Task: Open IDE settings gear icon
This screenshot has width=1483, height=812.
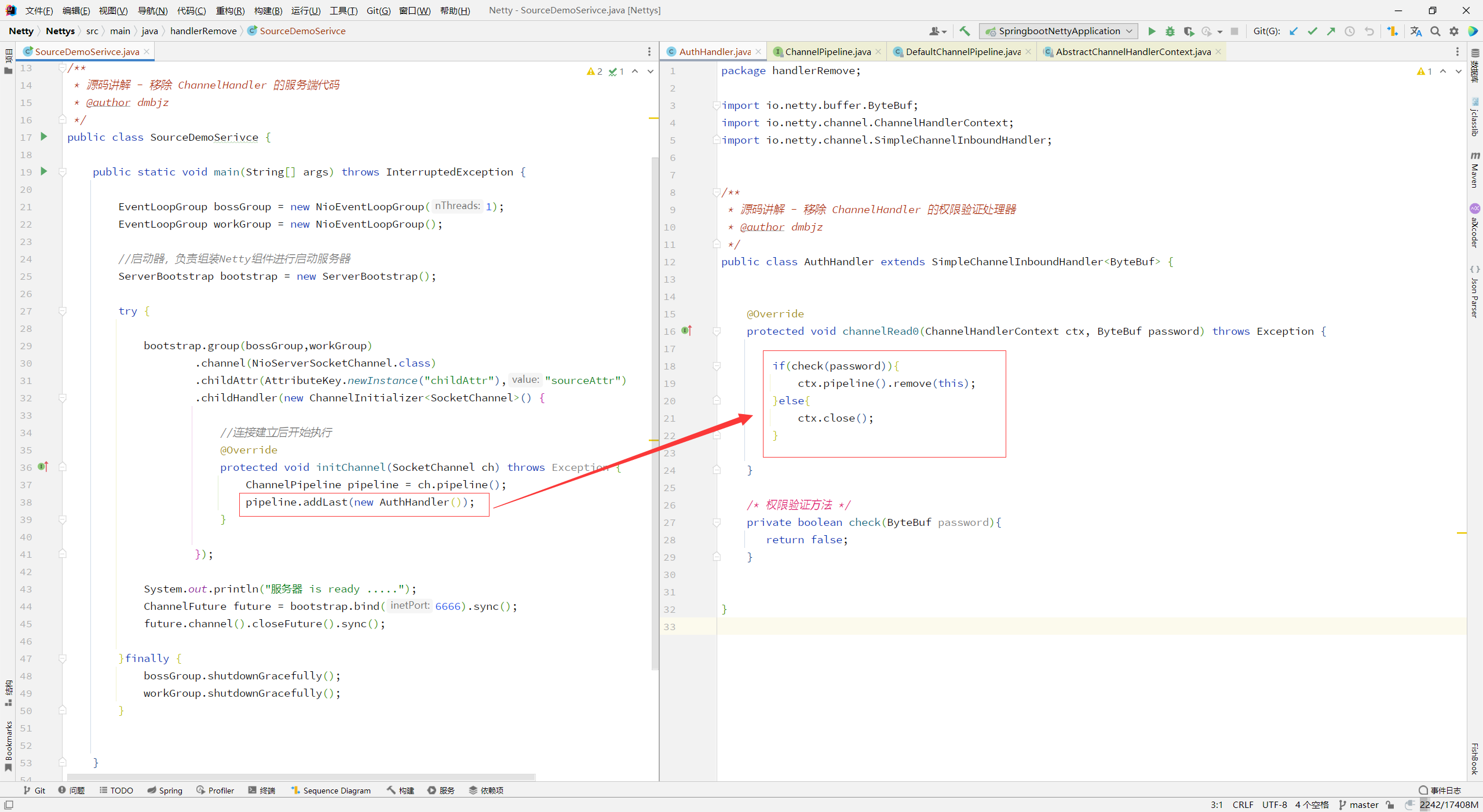Action: (x=1454, y=31)
